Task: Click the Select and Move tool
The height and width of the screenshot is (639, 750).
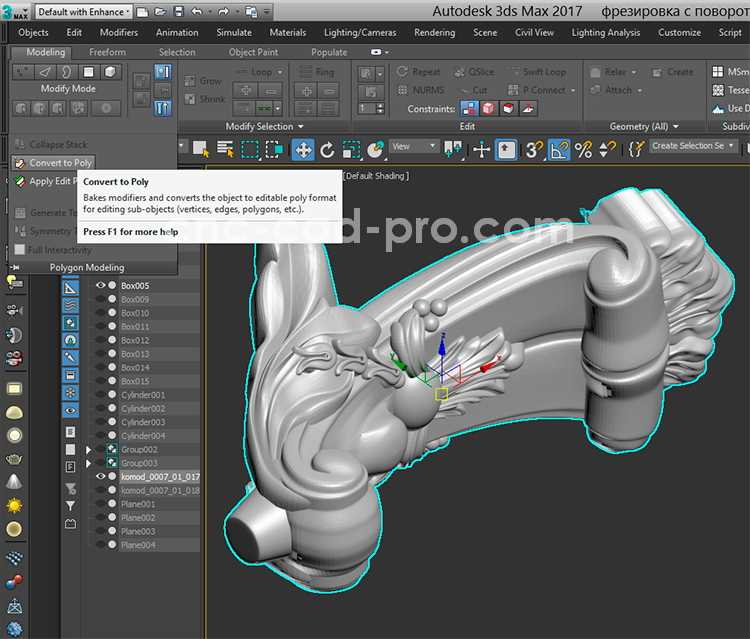Action: (303, 150)
